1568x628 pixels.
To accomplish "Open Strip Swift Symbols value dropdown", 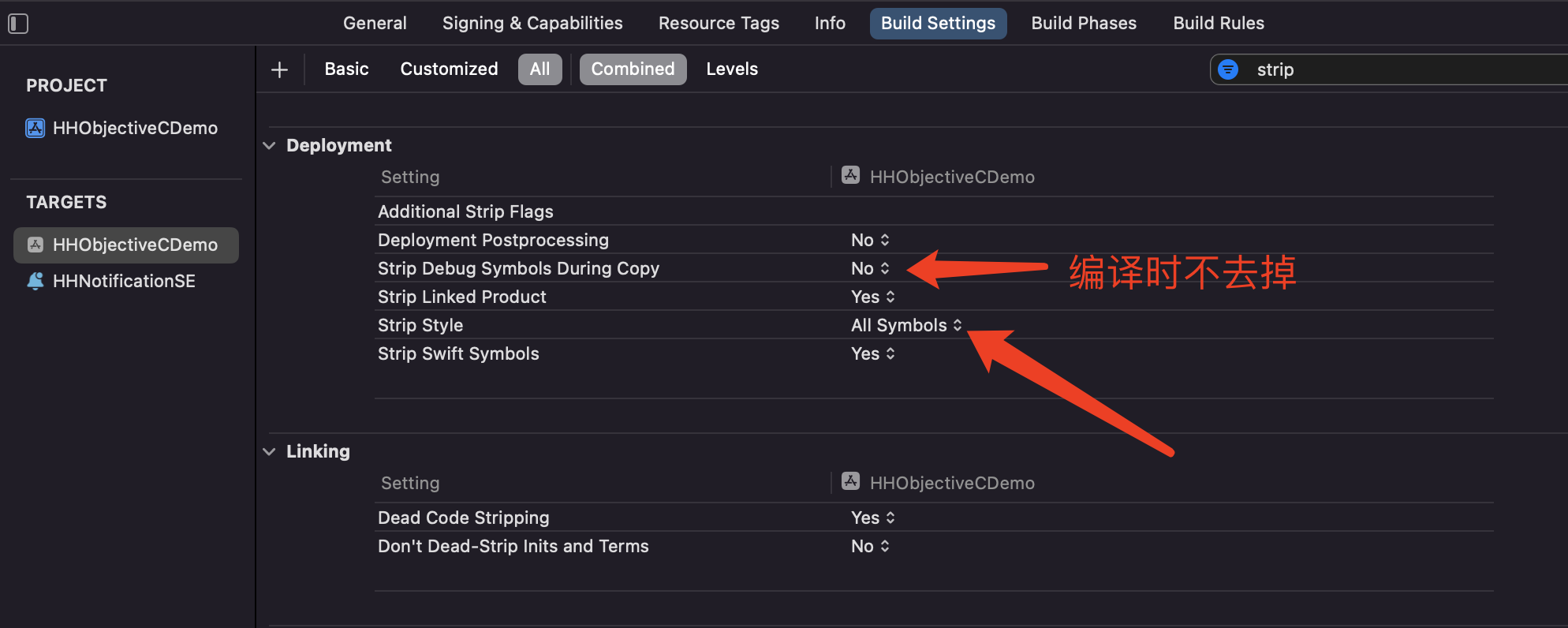I will click(x=873, y=353).
